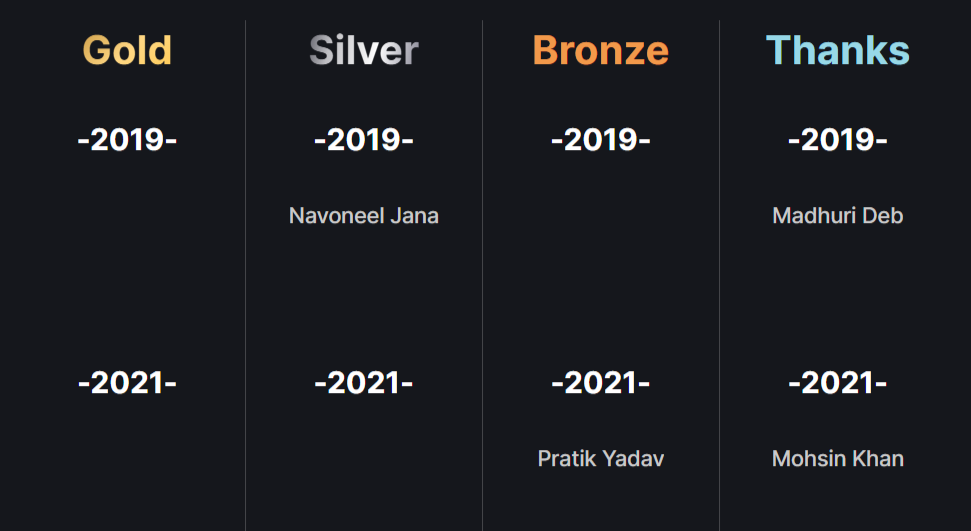
Task: Click the 2021 label in Thanks column
Action: pyautogui.click(x=837, y=382)
